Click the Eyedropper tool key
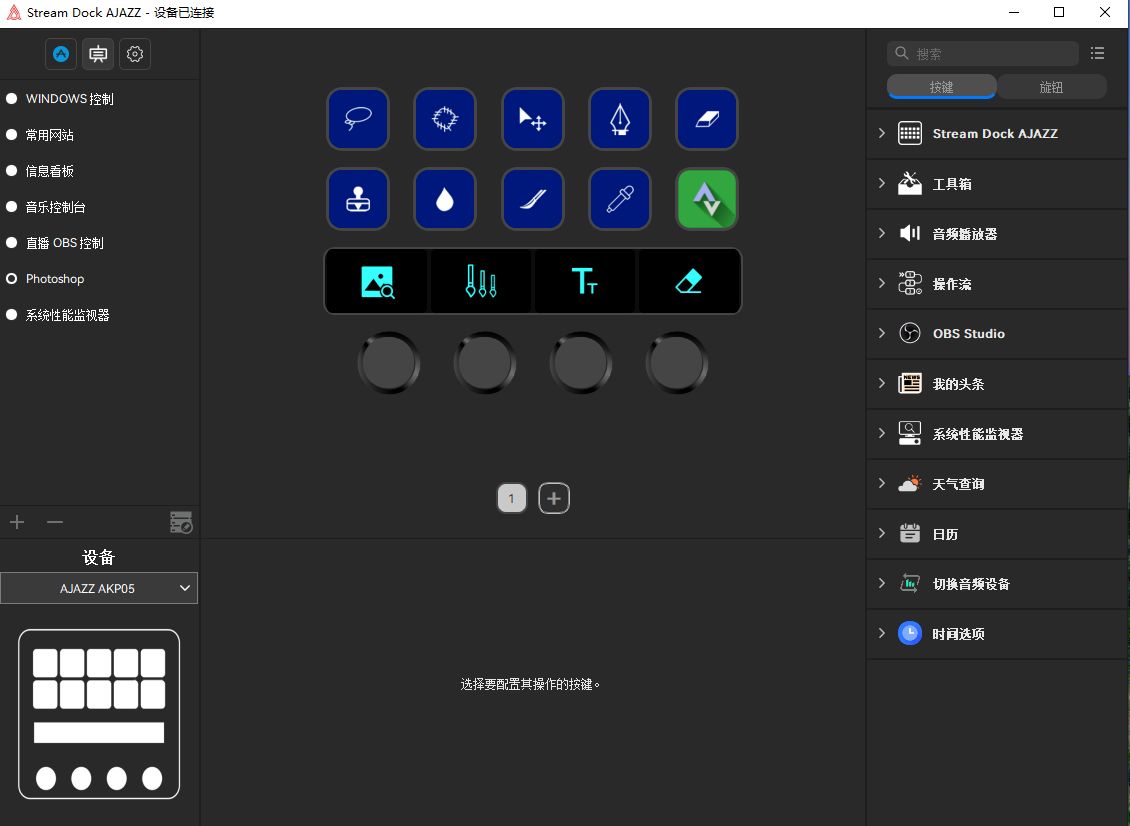 pyautogui.click(x=620, y=199)
